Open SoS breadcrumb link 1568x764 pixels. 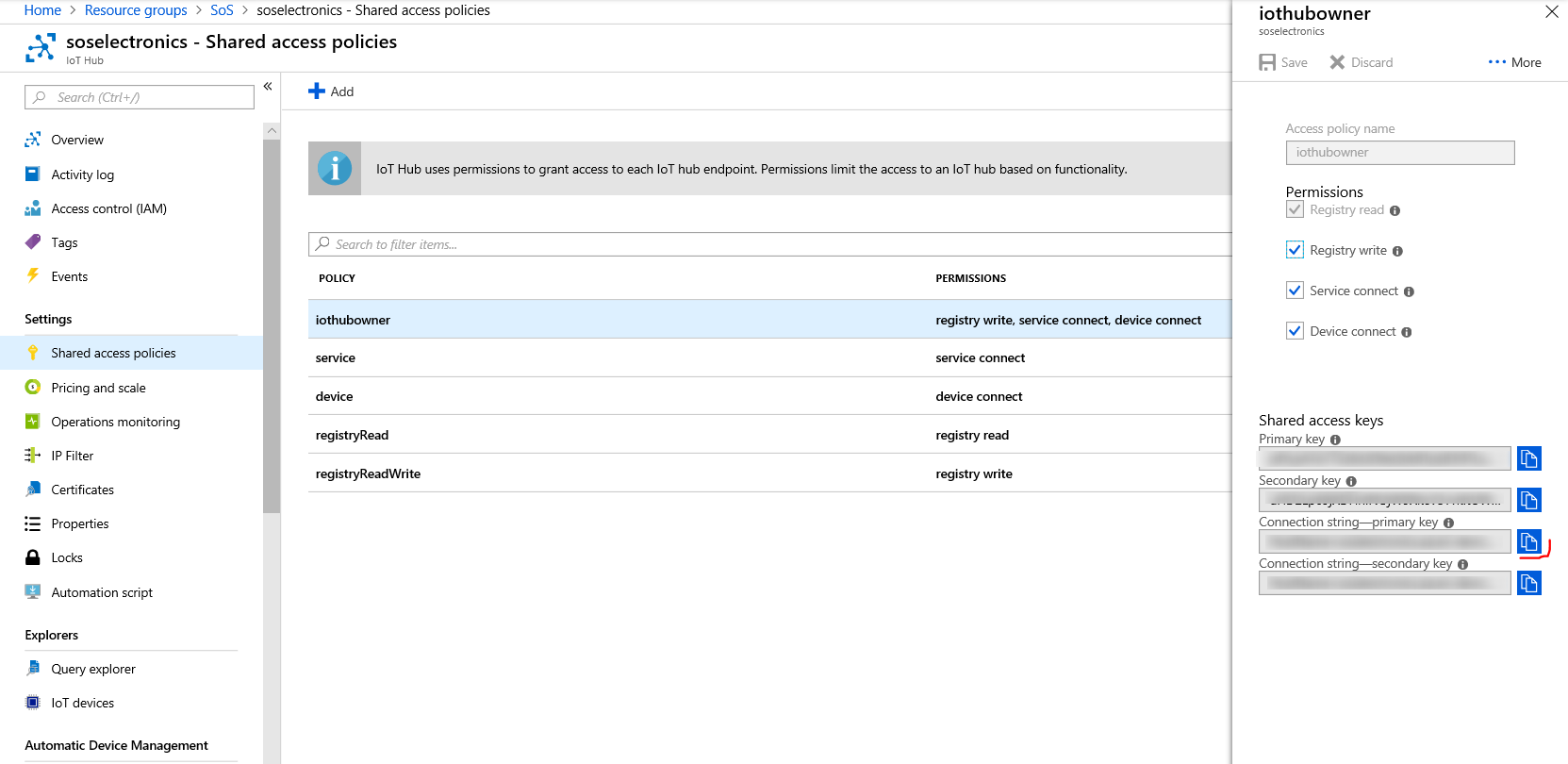(222, 10)
